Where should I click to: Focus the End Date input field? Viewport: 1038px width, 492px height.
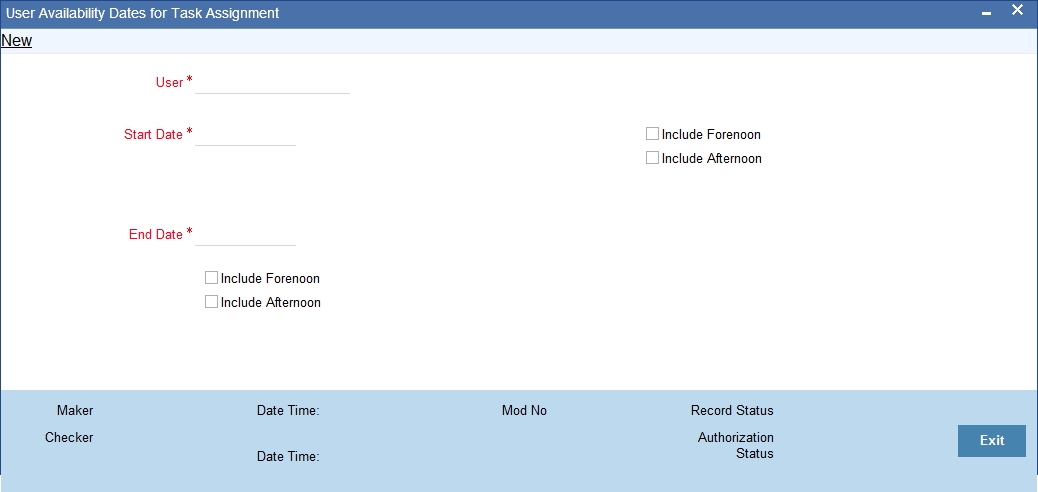coord(246,234)
